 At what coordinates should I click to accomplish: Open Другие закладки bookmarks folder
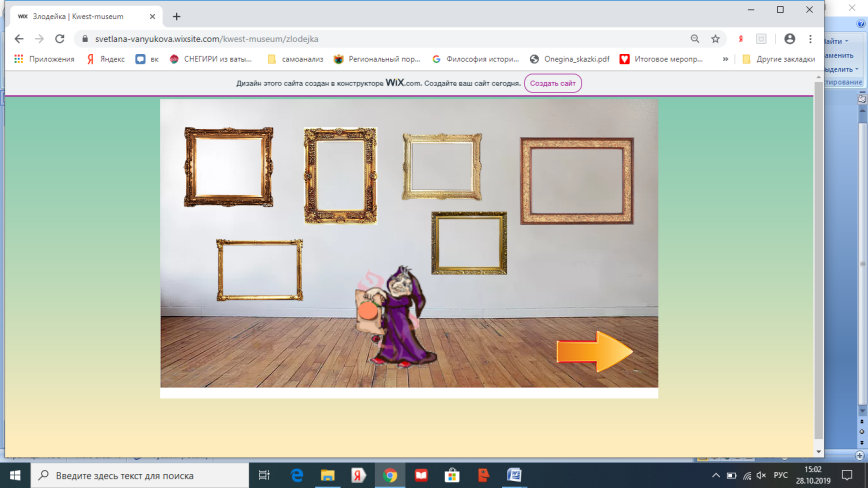(778, 59)
